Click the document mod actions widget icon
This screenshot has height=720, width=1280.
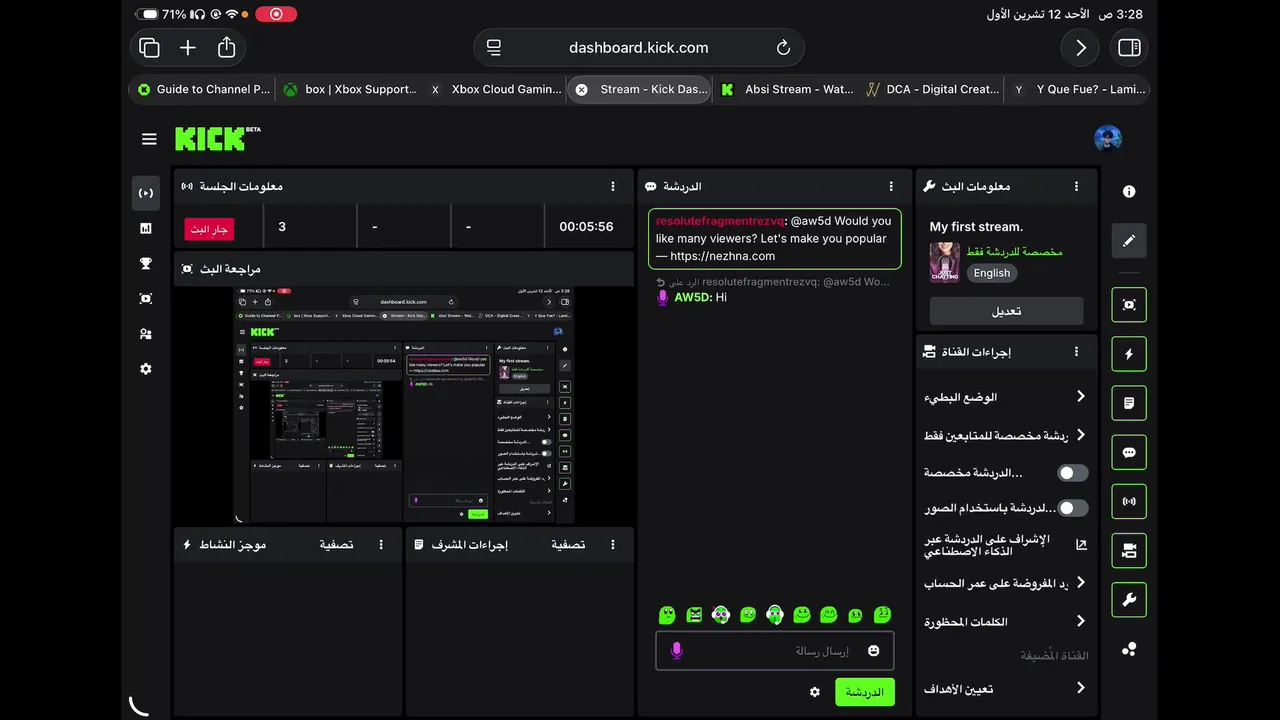click(x=1129, y=403)
